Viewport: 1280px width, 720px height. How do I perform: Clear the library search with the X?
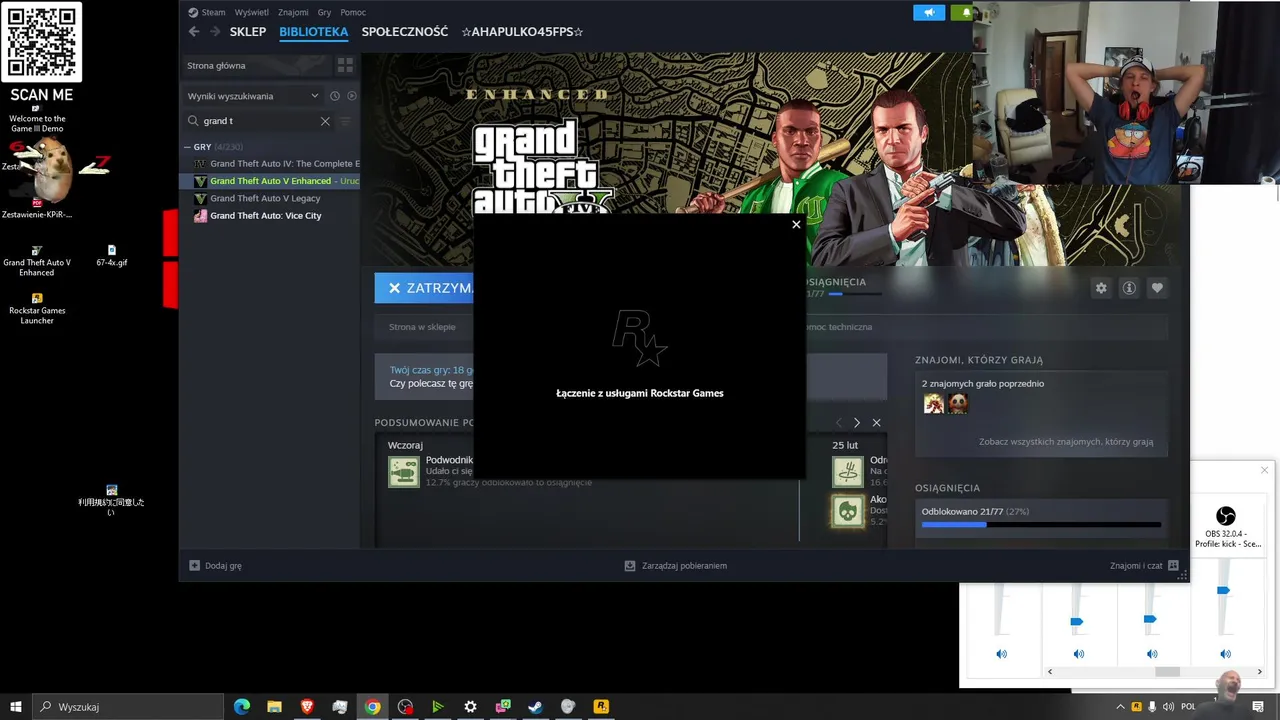pyautogui.click(x=325, y=121)
